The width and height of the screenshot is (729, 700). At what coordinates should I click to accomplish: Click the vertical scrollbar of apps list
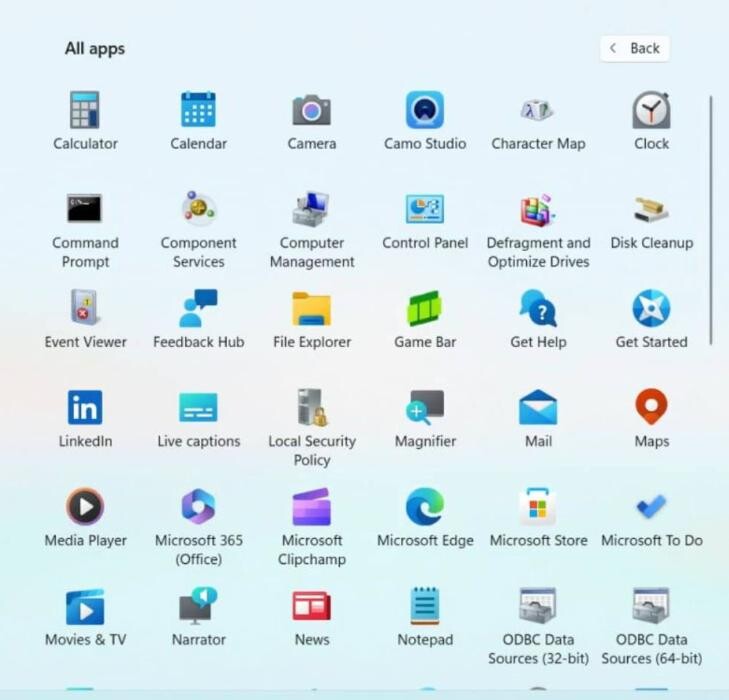point(711,220)
